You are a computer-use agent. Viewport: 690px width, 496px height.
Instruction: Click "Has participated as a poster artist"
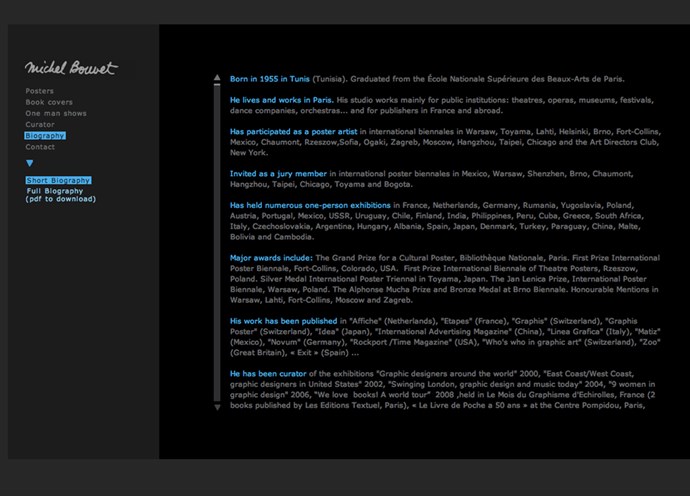pos(294,132)
